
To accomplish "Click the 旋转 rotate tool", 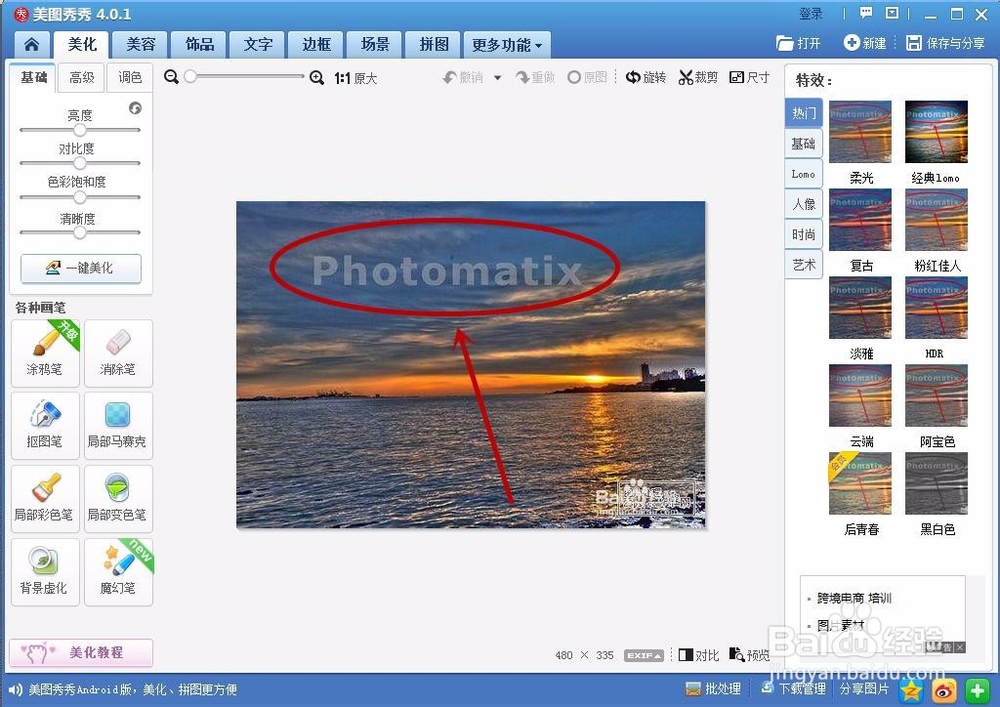I will click(645, 77).
